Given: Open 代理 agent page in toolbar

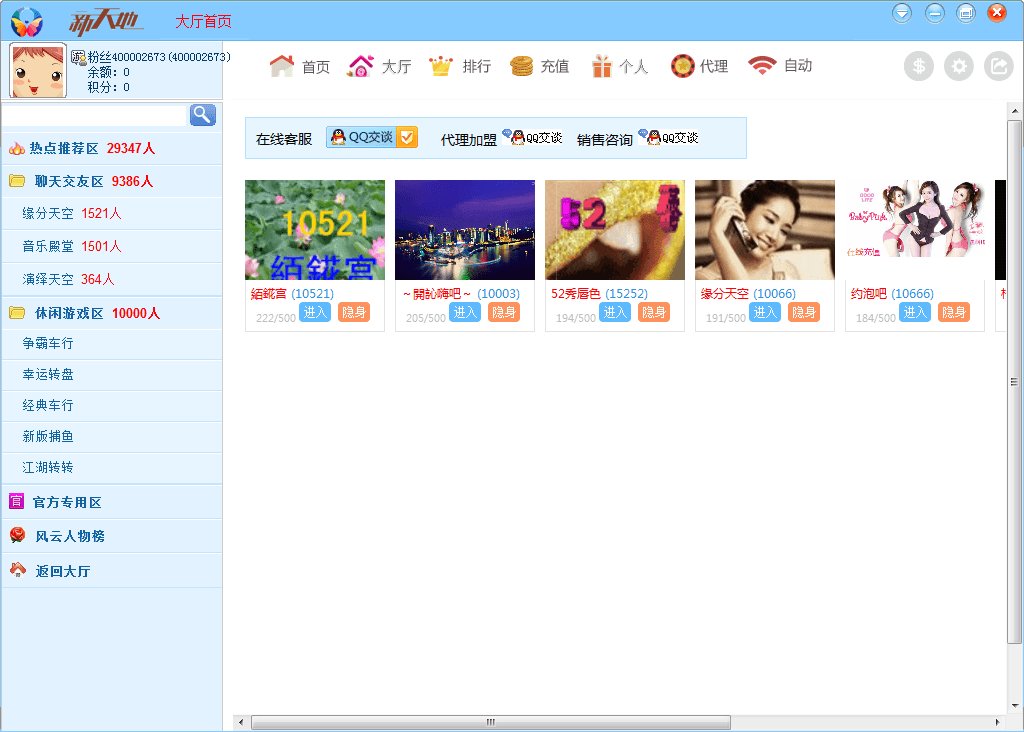Looking at the screenshot, I should [x=699, y=67].
